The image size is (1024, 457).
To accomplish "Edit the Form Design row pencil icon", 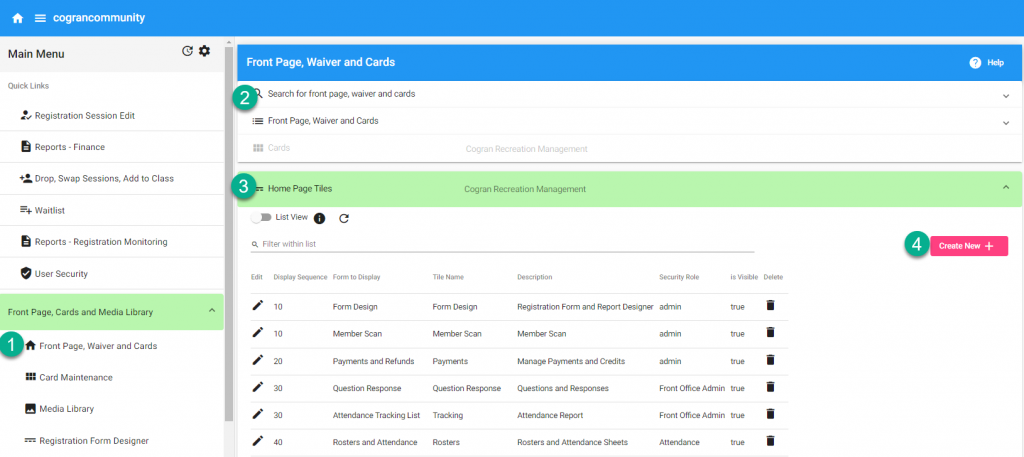I will pyautogui.click(x=257, y=306).
